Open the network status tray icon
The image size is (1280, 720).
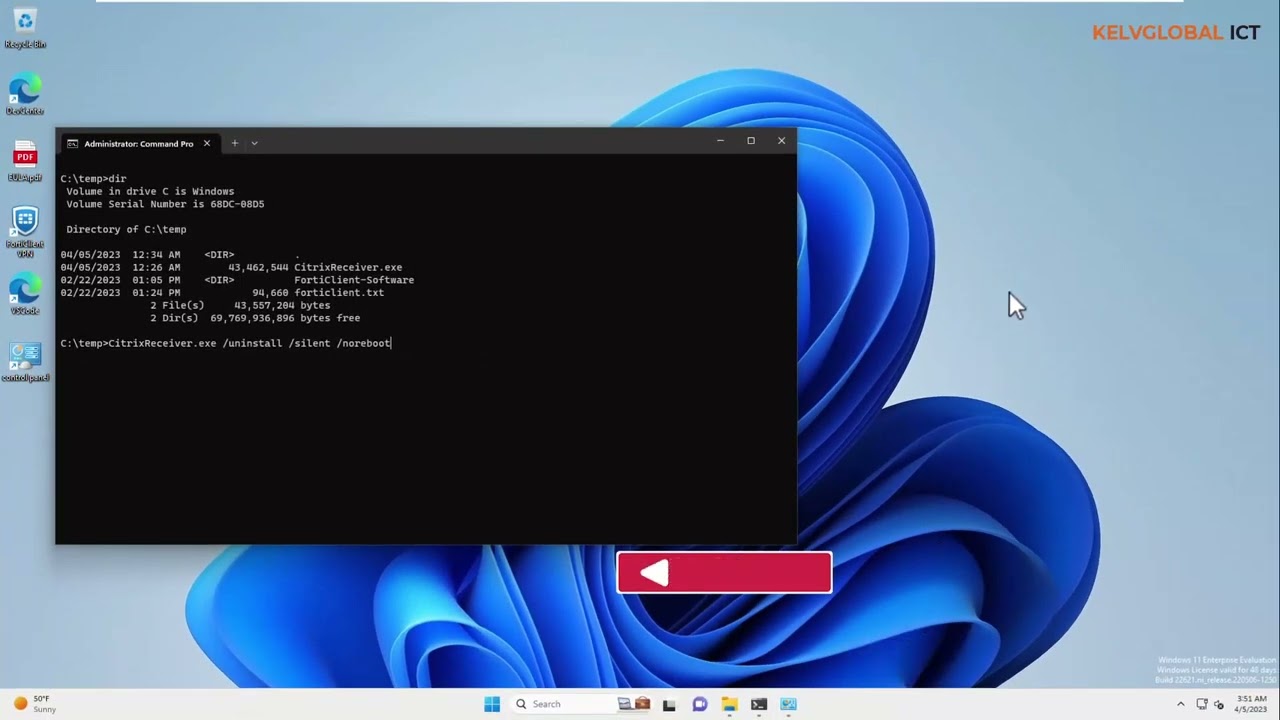pyautogui.click(x=1202, y=704)
